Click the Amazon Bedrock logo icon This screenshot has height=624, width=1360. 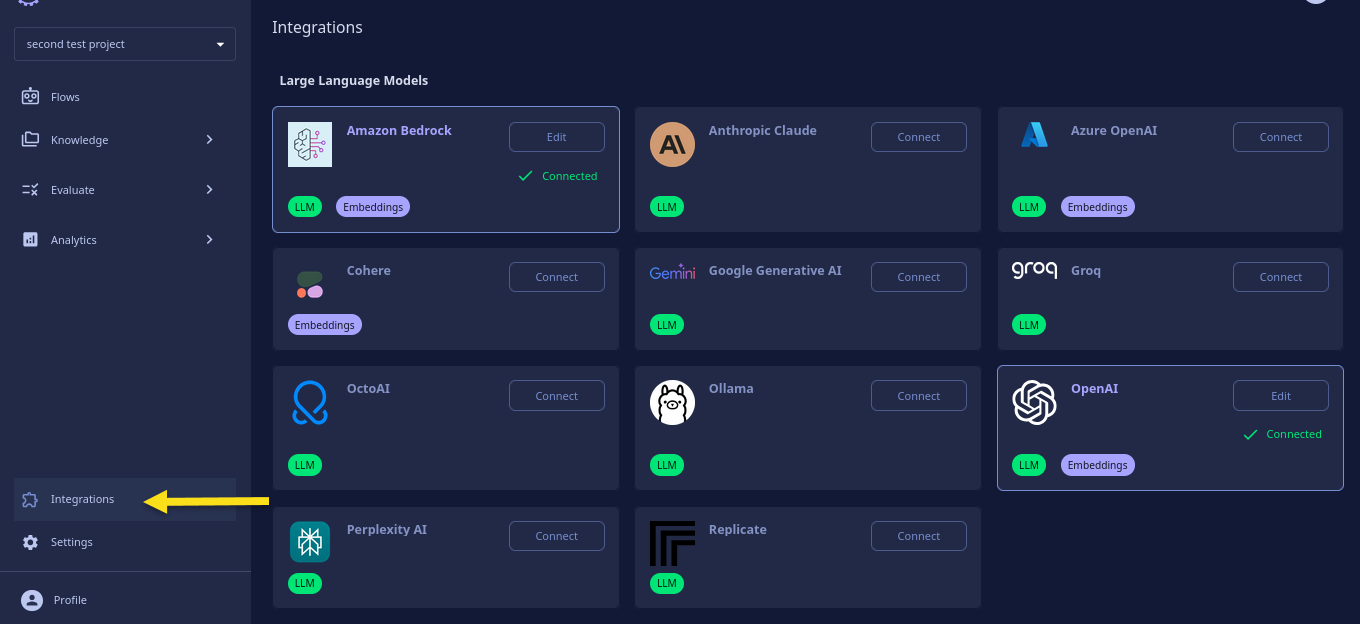[310, 144]
